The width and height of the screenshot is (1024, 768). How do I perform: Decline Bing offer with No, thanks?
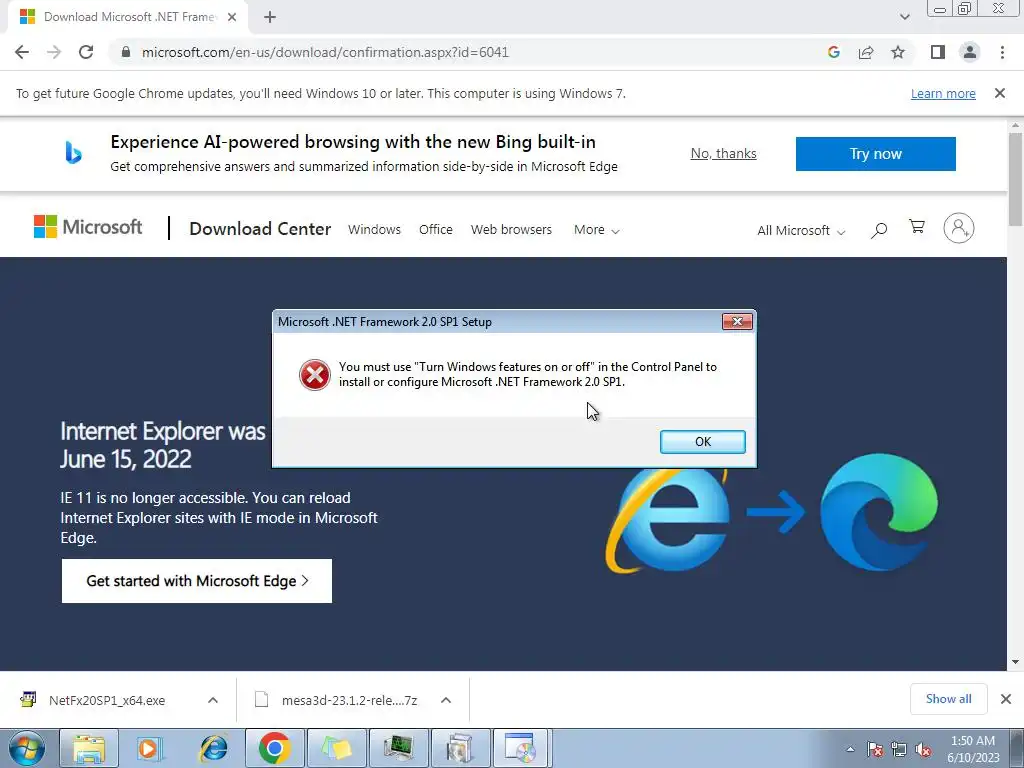coord(724,153)
